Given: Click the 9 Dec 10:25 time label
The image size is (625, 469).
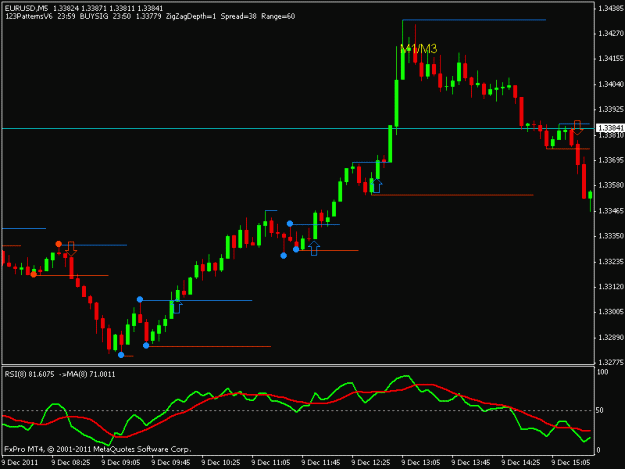Looking at the screenshot, I should 221,463.
